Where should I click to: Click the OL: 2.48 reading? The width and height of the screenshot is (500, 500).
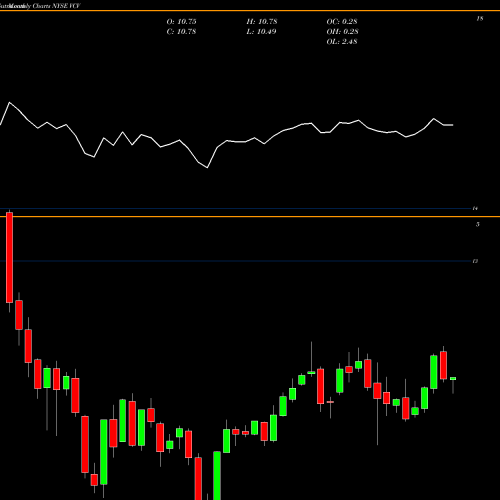(342, 42)
